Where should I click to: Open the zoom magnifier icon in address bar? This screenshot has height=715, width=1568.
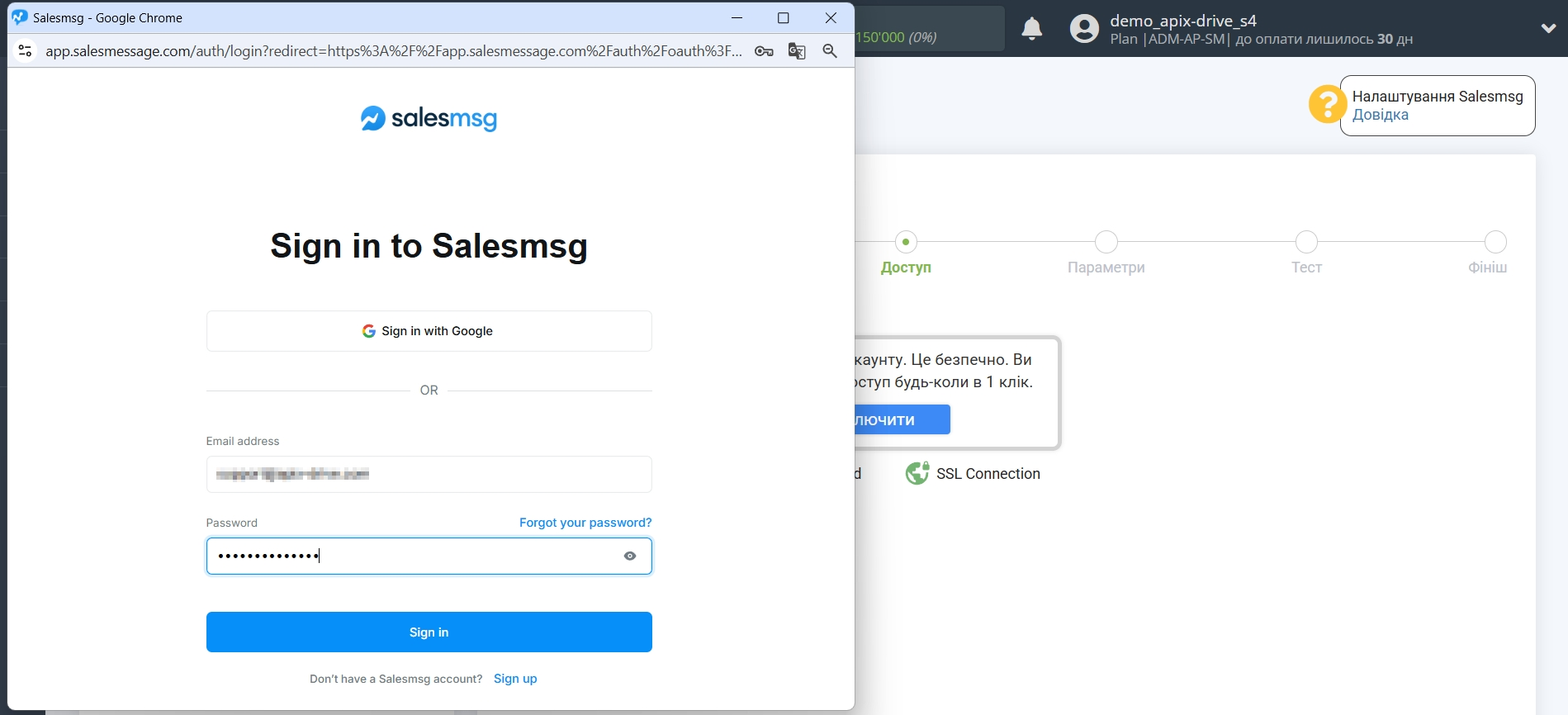(830, 51)
